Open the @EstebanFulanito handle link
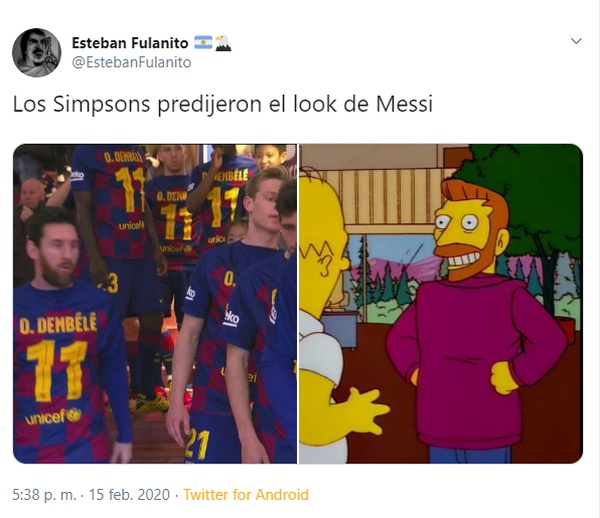The image size is (600, 518). pos(132,62)
